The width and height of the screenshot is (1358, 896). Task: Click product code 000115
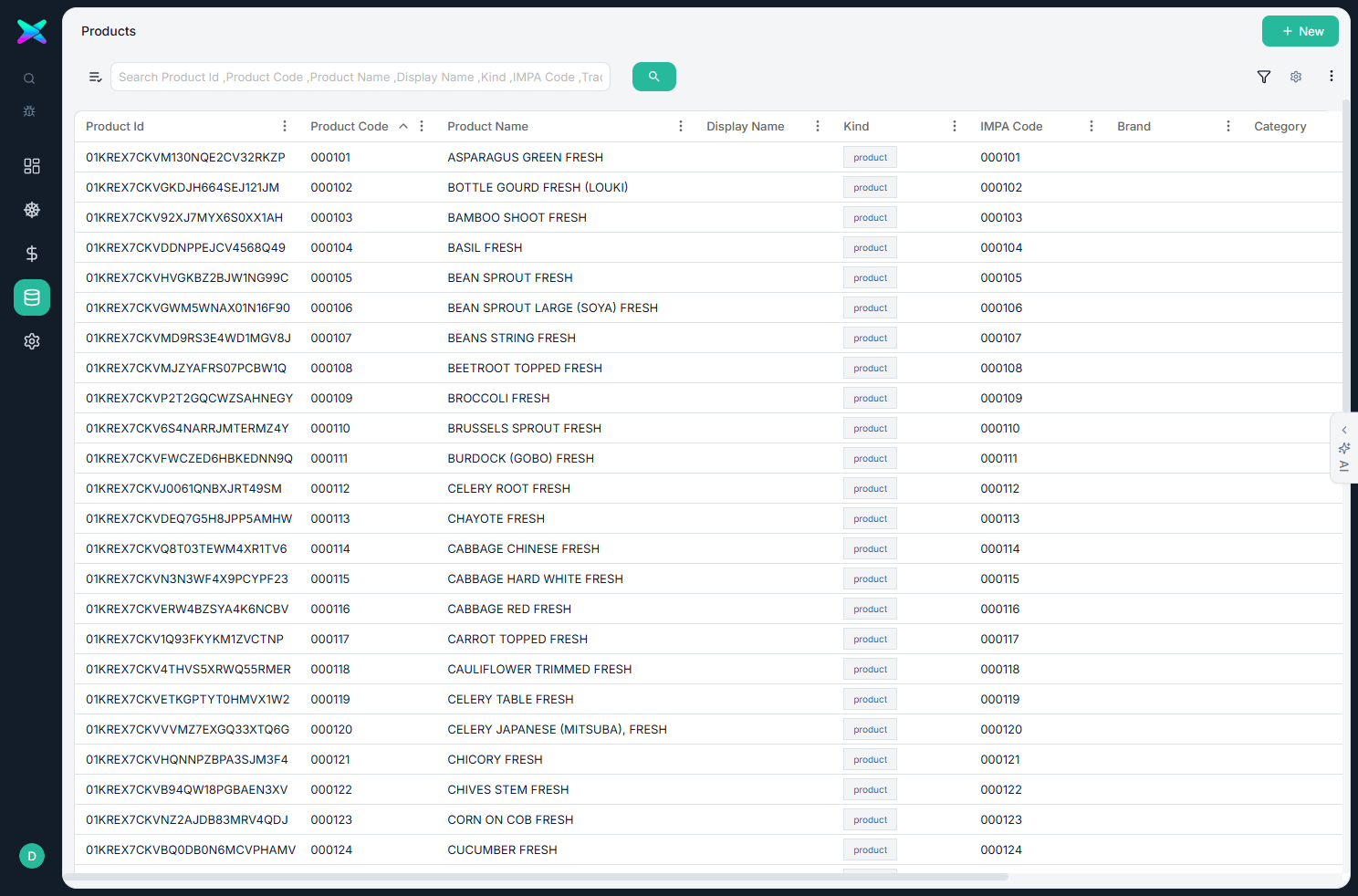click(330, 578)
